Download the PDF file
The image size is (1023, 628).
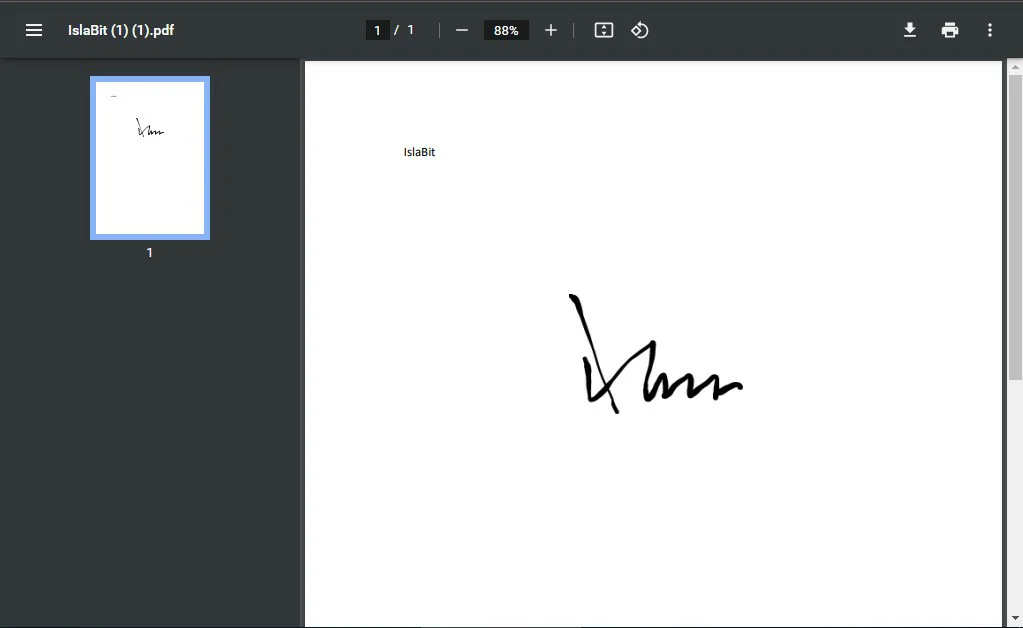(x=909, y=30)
